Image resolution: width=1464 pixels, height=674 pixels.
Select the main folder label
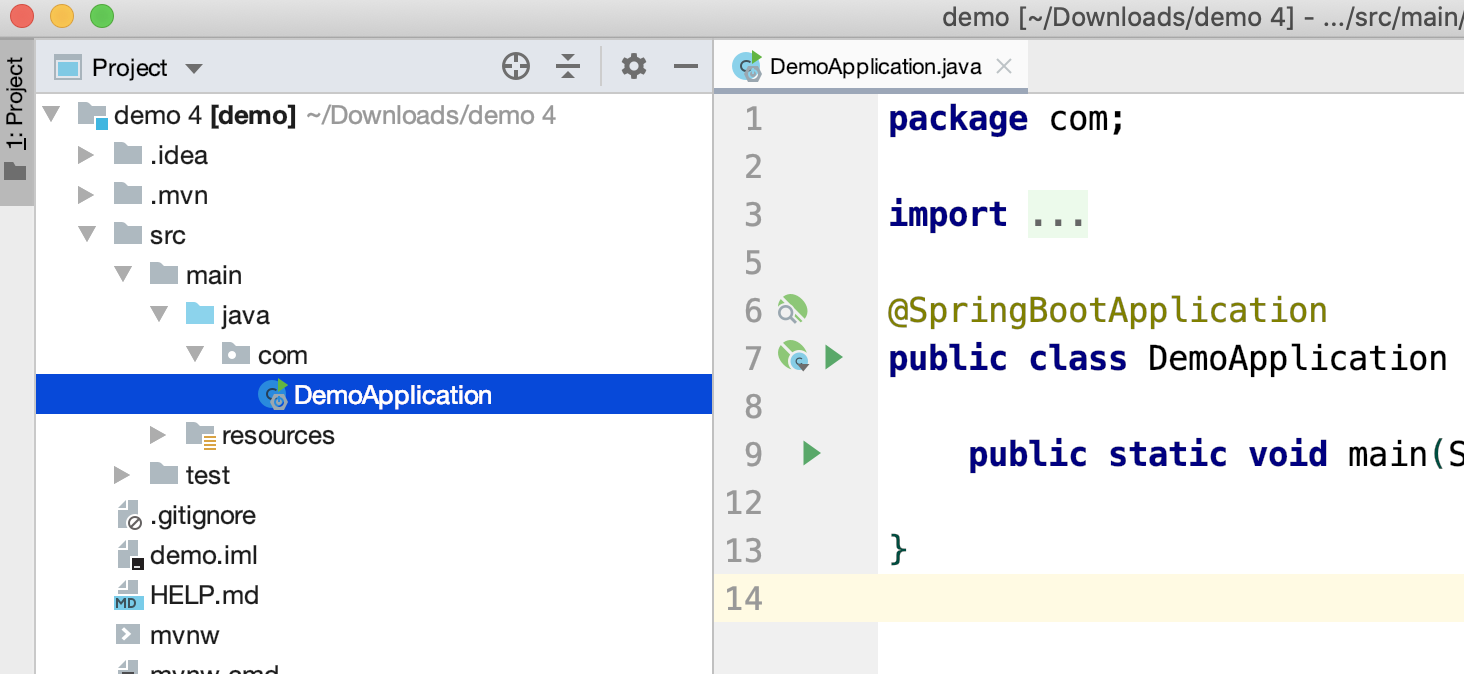pyautogui.click(x=214, y=275)
